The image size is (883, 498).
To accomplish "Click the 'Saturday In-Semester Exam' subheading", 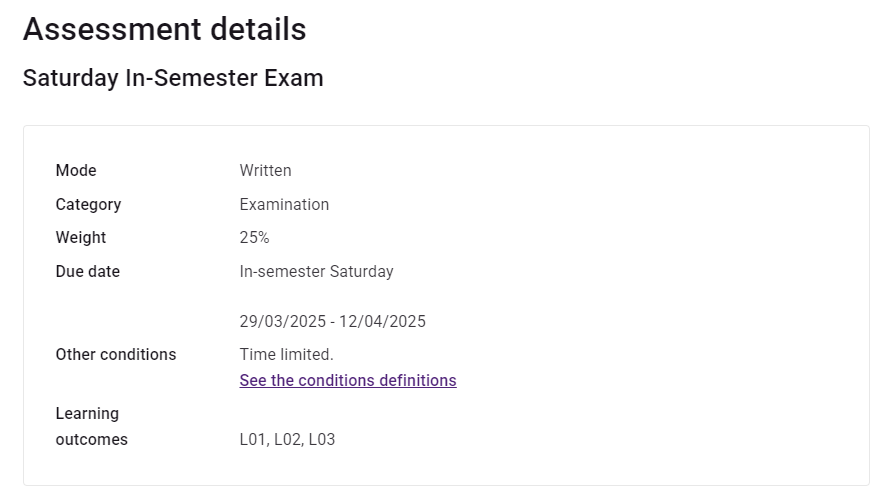I will (173, 78).
